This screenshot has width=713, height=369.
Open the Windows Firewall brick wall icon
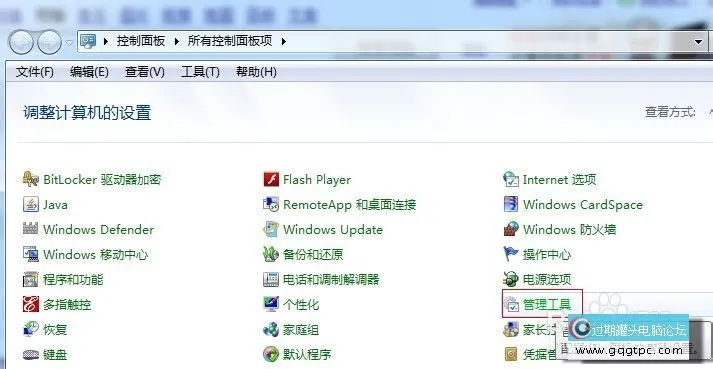[x=511, y=229]
